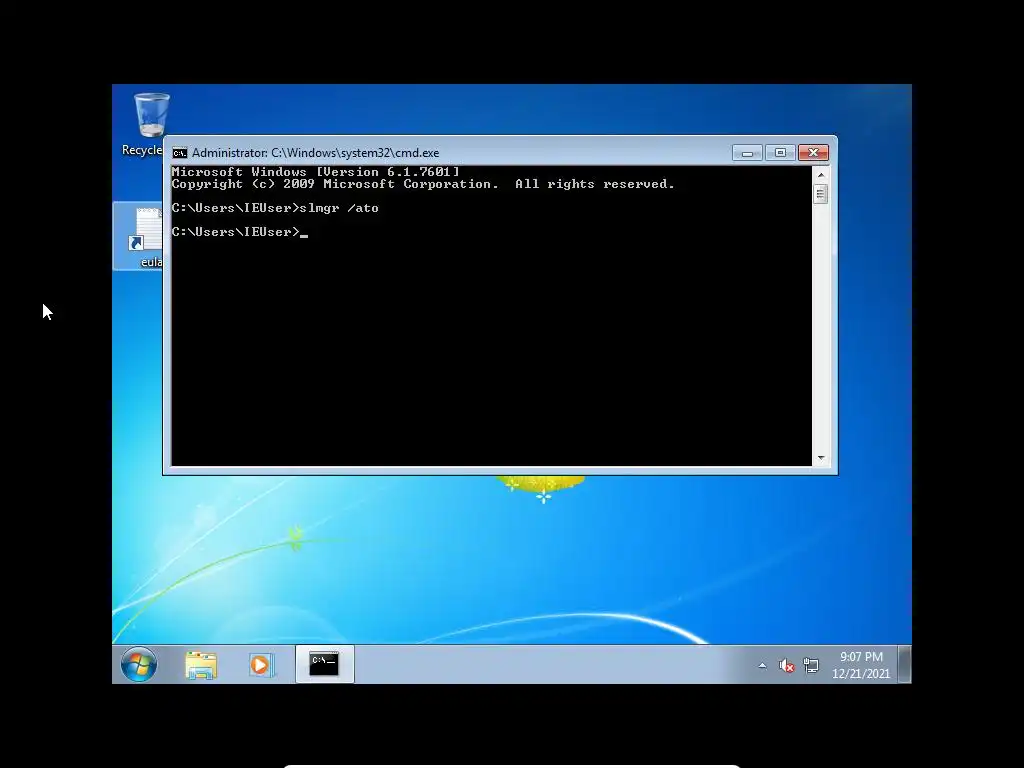This screenshot has height=768, width=1024.
Task: Click the Microsoft Windows Version line
Action: [315, 172]
